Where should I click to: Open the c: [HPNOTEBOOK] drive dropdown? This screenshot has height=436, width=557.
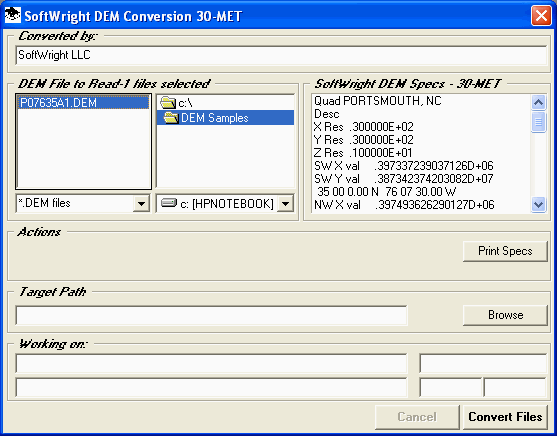coord(285,204)
